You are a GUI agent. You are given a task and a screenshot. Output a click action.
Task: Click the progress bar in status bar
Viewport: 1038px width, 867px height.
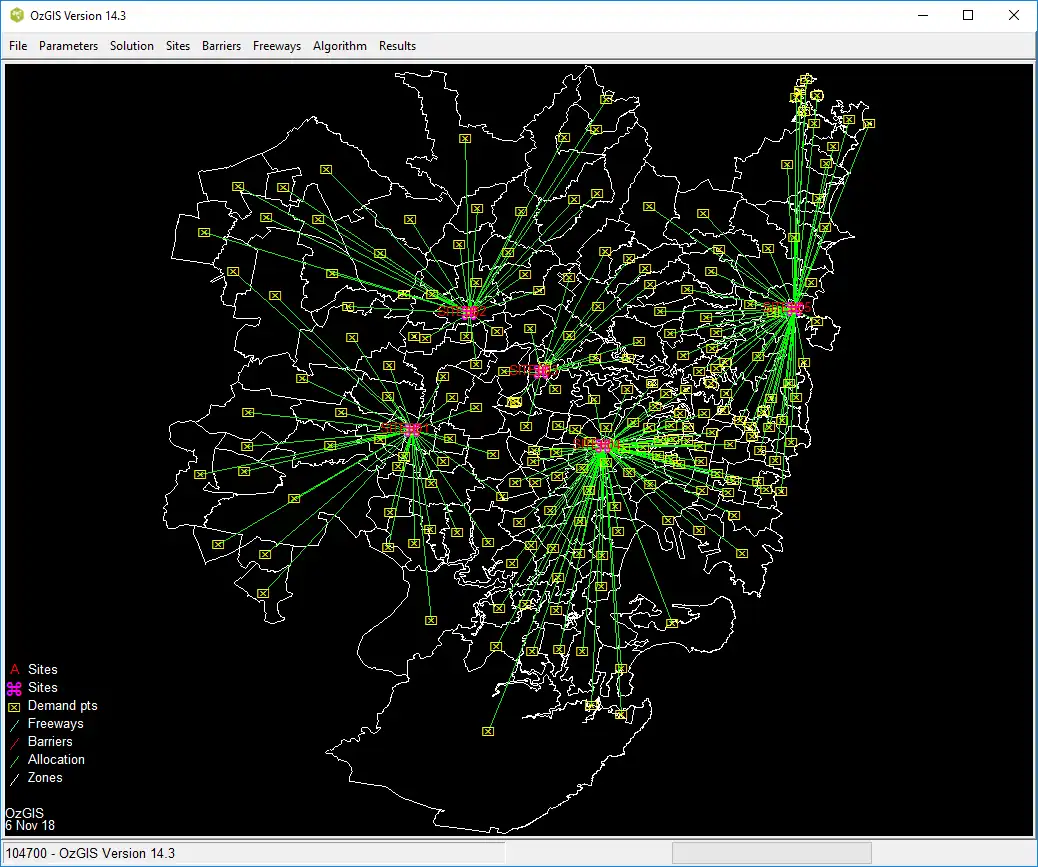click(x=771, y=853)
